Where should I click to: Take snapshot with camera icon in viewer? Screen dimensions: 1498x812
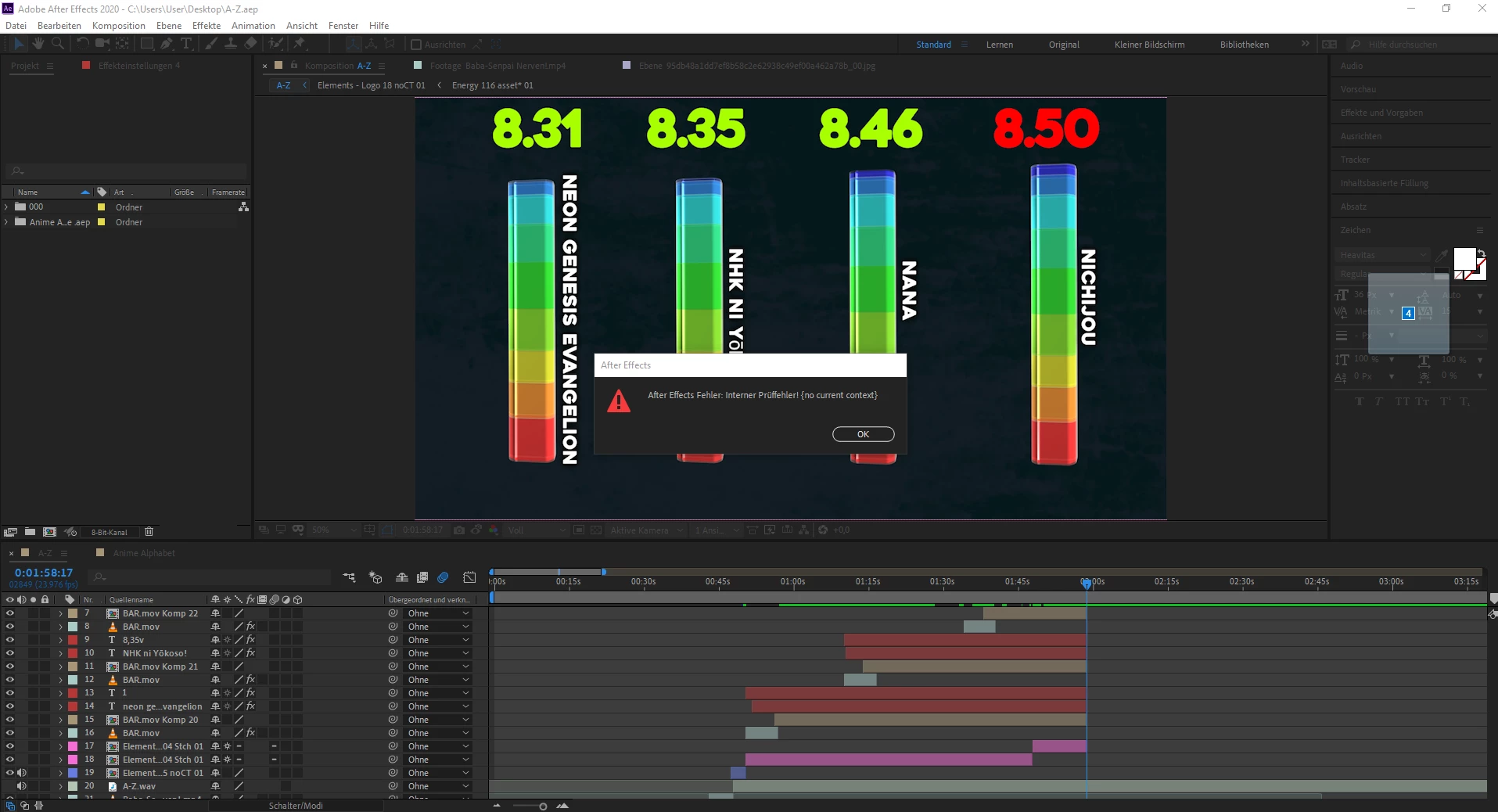tap(459, 530)
